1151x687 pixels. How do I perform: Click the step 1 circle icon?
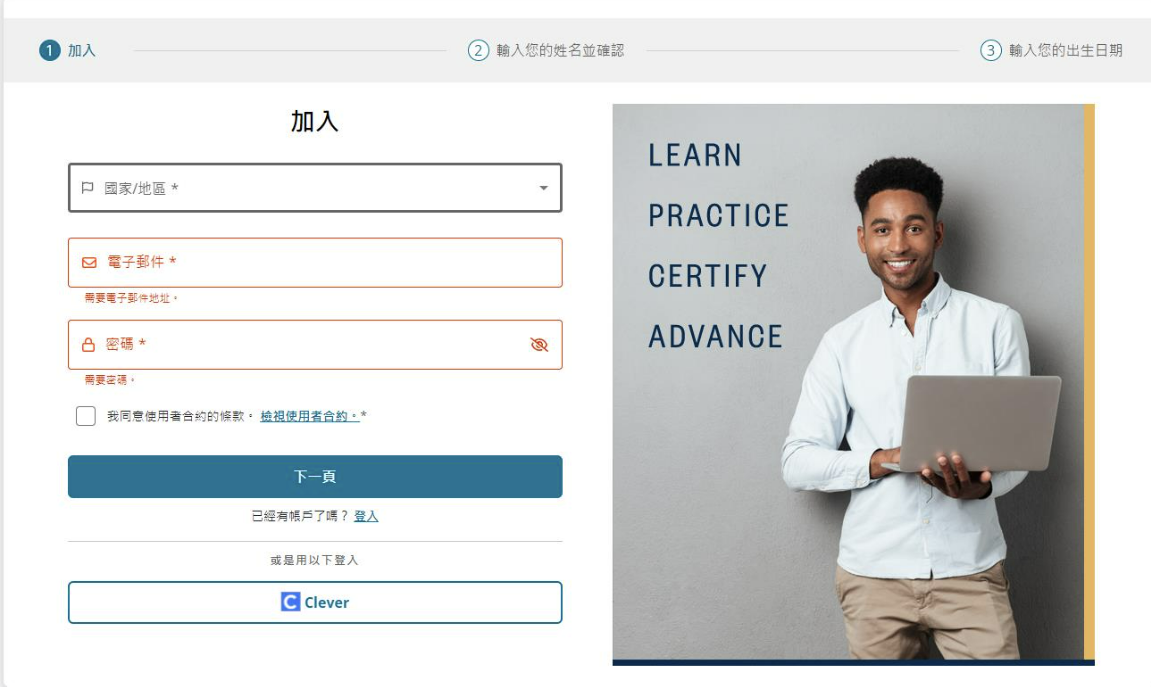coord(49,51)
